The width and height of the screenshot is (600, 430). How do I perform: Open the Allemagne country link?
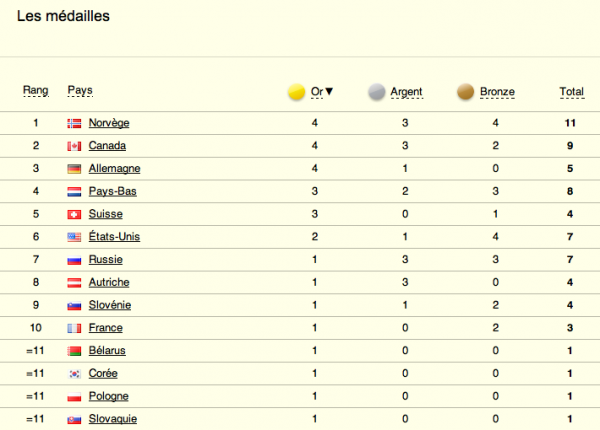114,169
